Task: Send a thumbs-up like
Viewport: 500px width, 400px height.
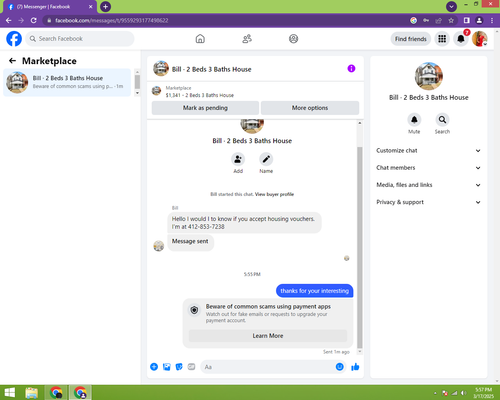Action: (355, 367)
